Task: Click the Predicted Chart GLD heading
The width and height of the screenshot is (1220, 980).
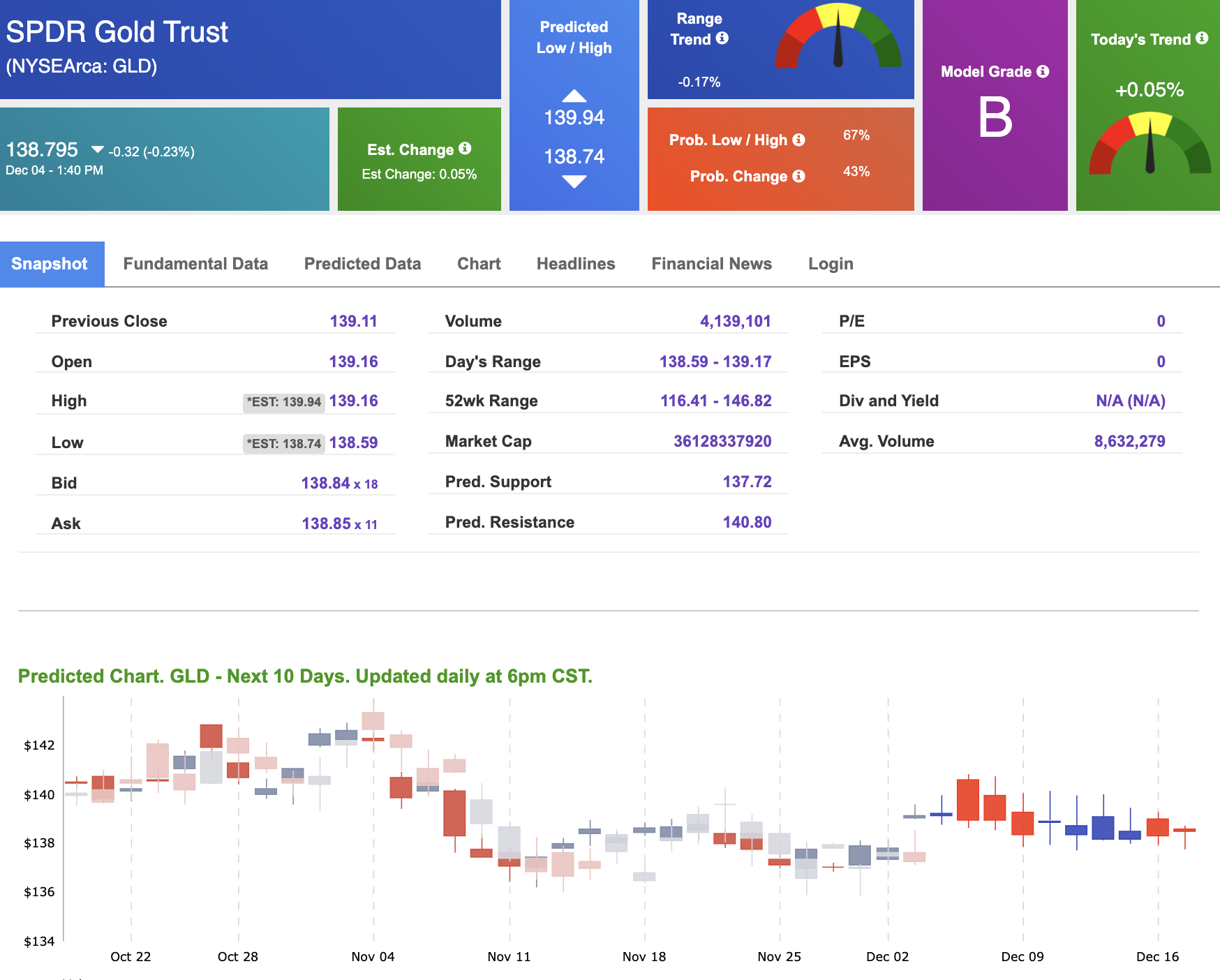Action: pos(305,676)
